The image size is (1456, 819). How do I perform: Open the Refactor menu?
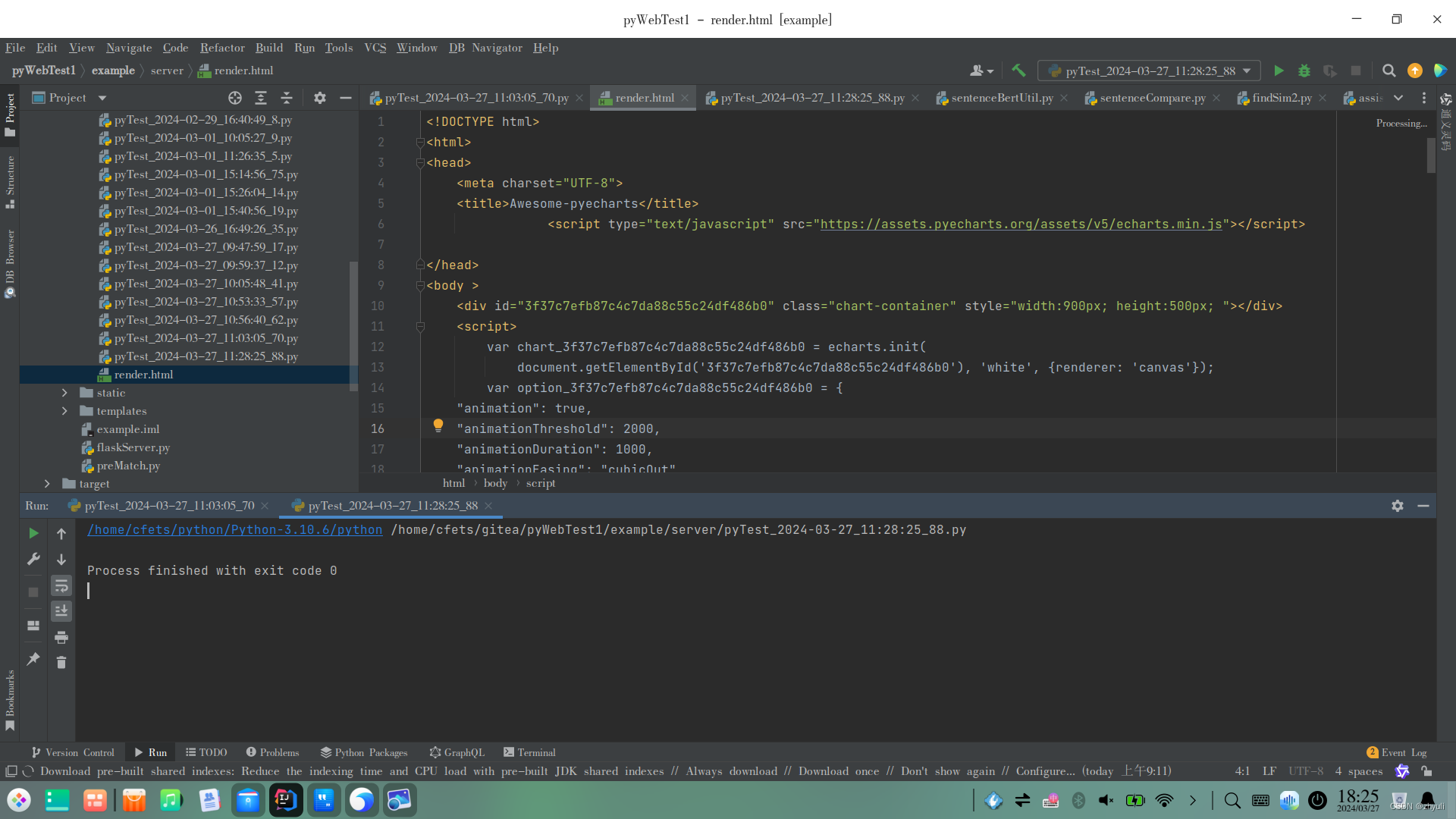222,48
